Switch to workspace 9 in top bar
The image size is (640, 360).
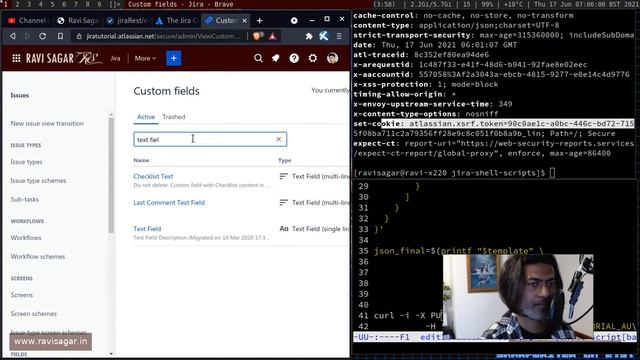[x=99, y=4]
